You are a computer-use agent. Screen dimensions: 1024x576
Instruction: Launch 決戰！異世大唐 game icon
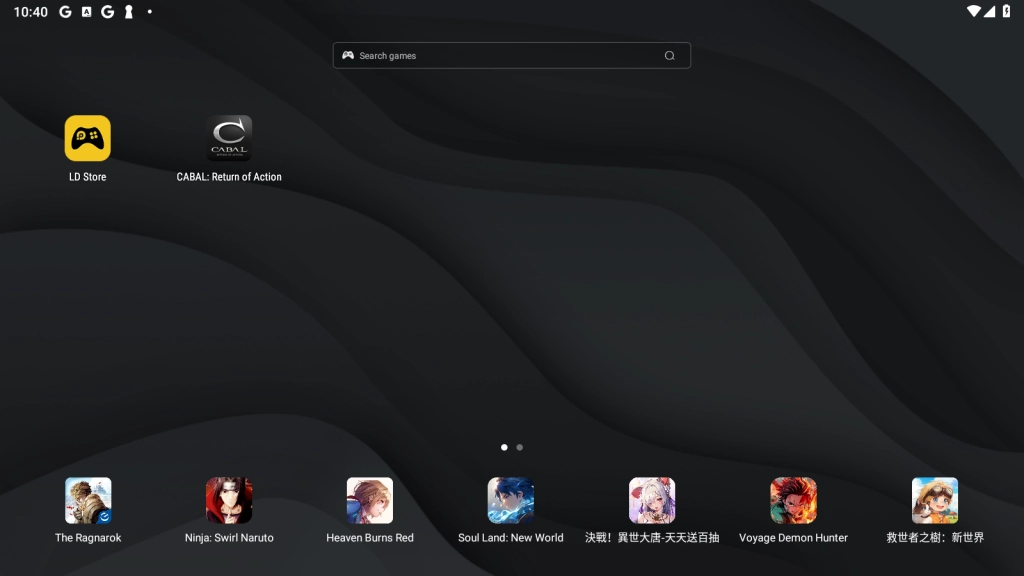[x=652, y=500]
